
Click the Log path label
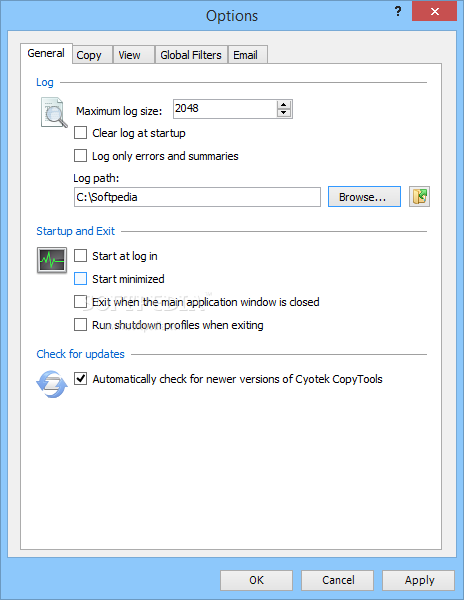pyautogui.click(x=96, y=178)
